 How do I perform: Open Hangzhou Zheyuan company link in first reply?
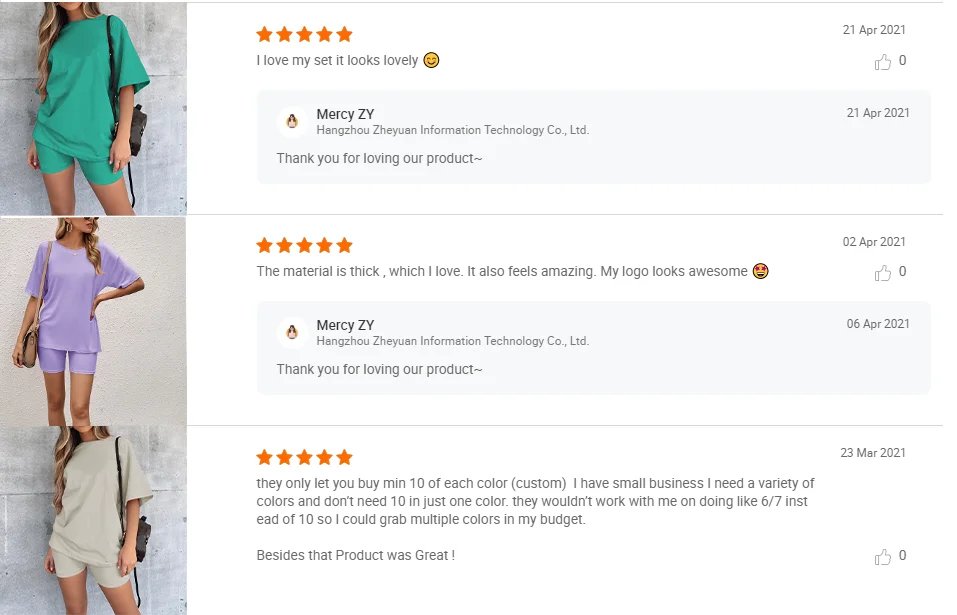click(452, 130)
